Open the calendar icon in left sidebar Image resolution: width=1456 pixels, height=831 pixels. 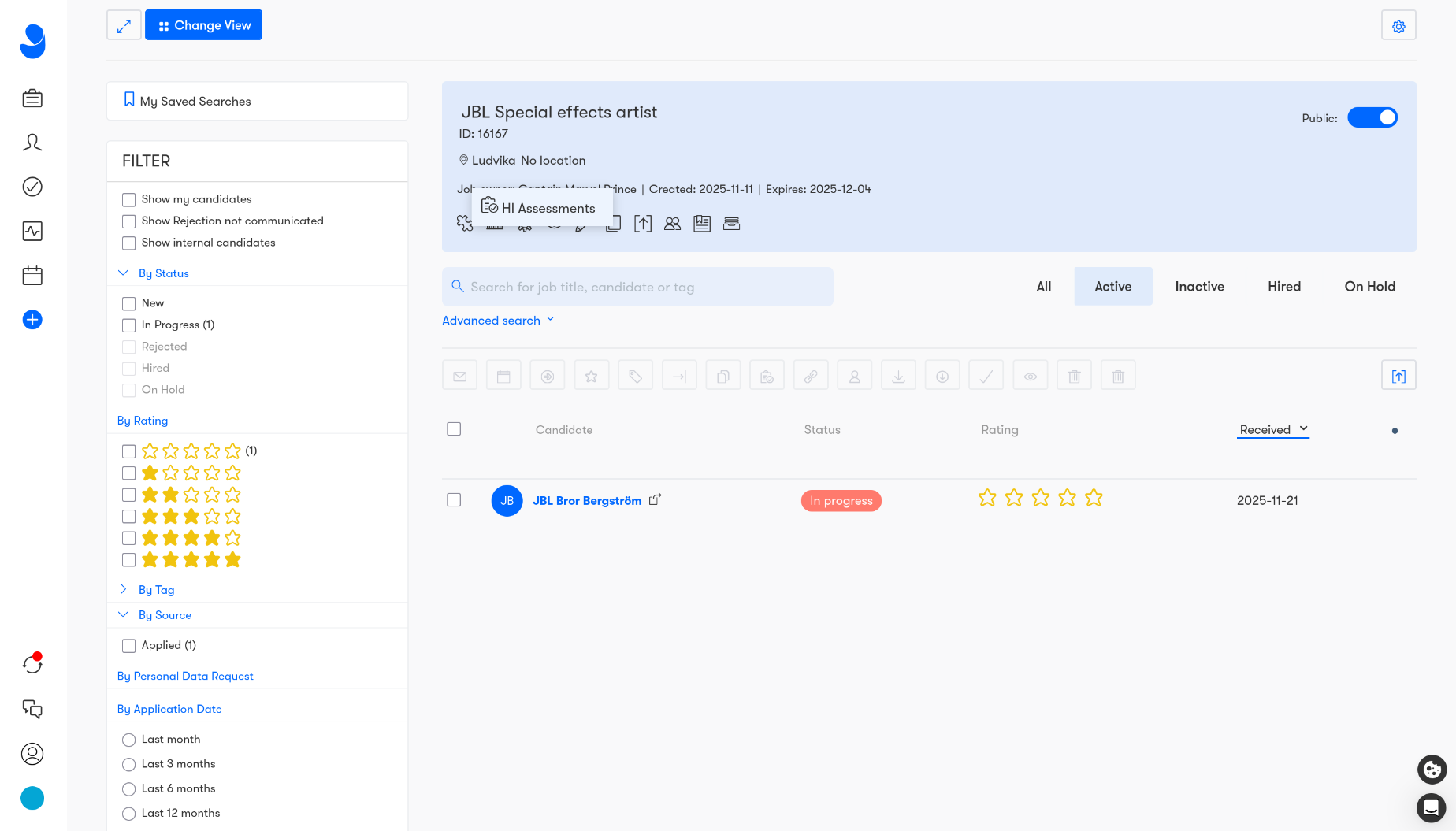pos(32,276)
